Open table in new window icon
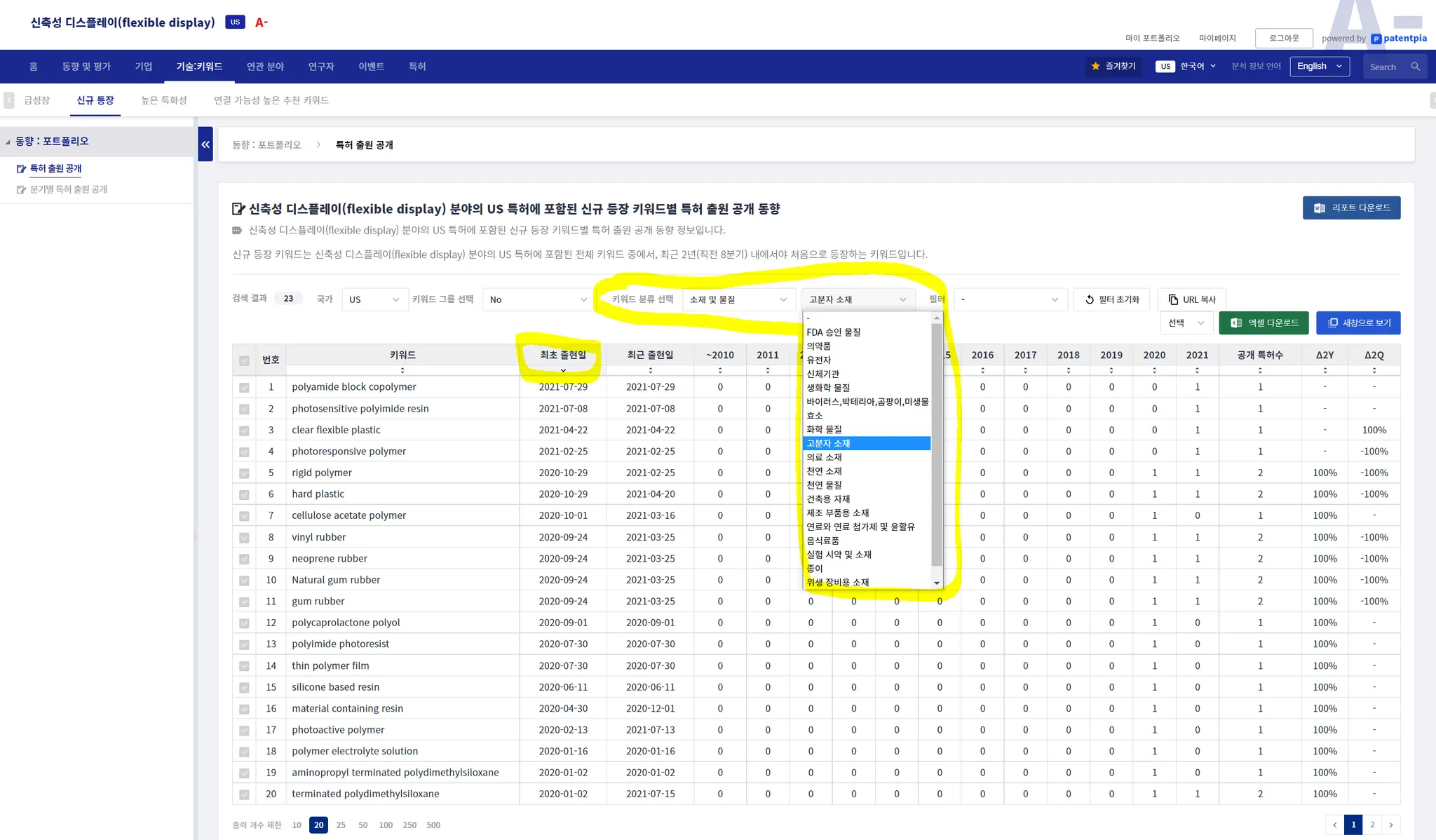Screen dimensions: 1436x840 coord(1333,323)
